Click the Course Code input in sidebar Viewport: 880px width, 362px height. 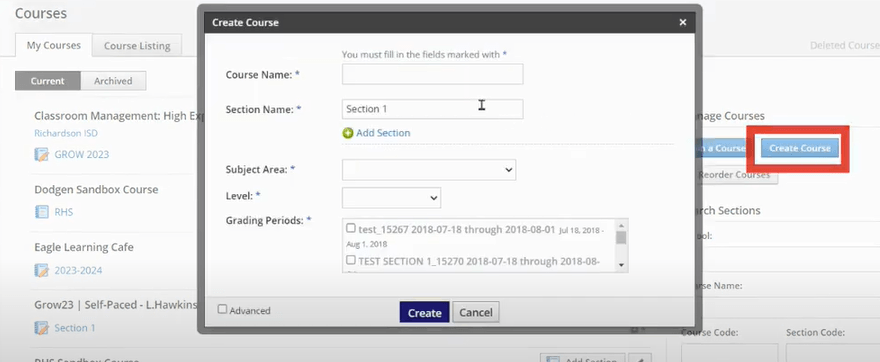[730, 352]
